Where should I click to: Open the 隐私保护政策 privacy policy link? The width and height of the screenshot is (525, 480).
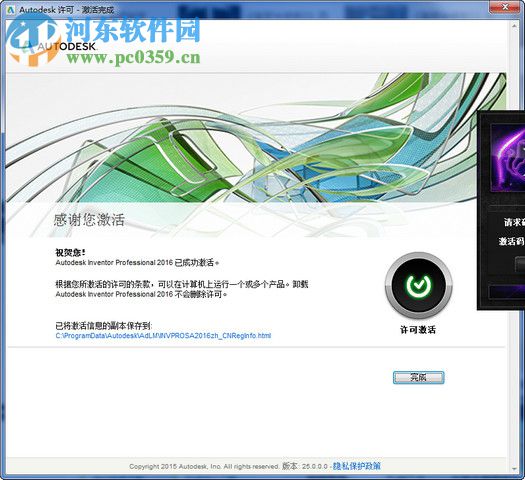[357, 466]
